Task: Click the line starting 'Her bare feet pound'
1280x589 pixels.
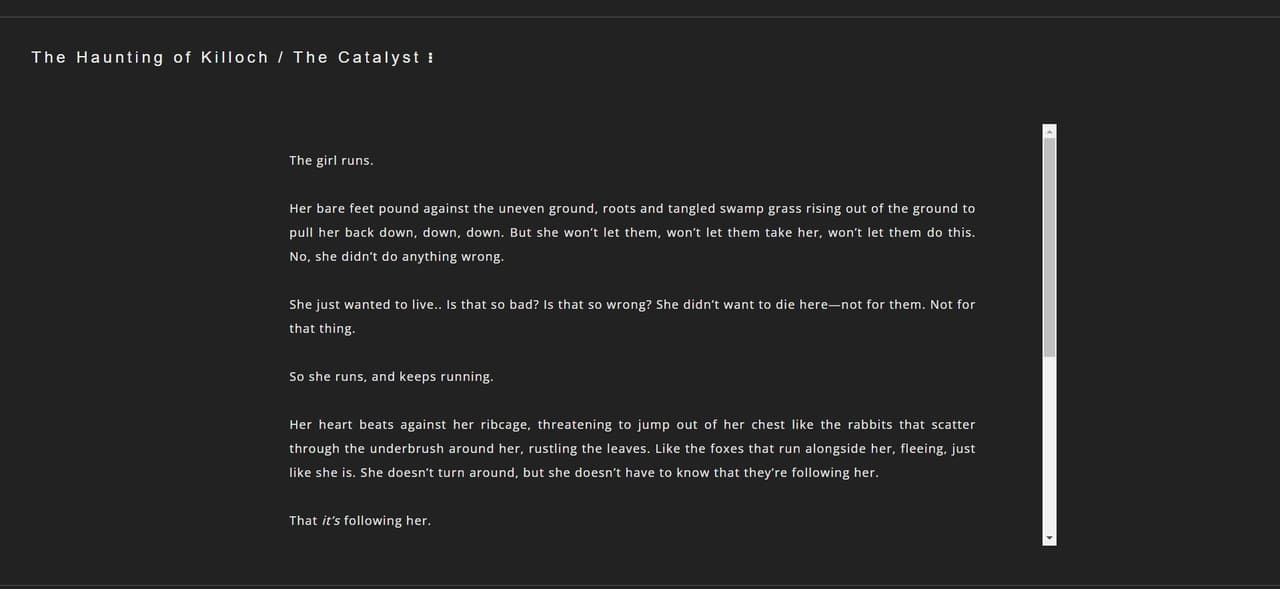Action: pyautogui.click(x=632, y=209)
